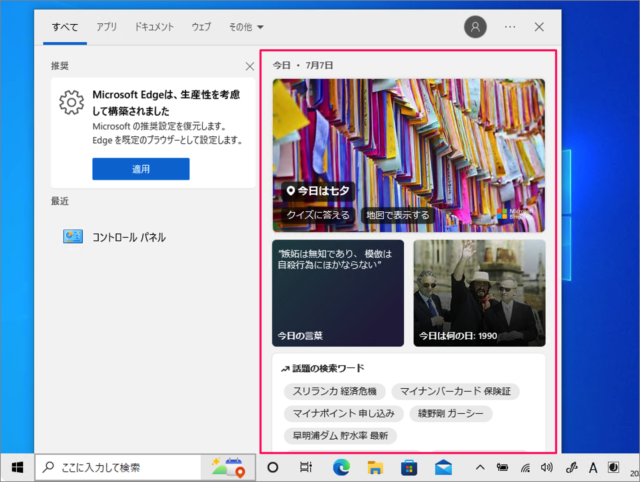Launch Microsoft Edge from taskbar
Image resolution: width=640 pixels, height=482 pixels.
click(x=341, y=467)
